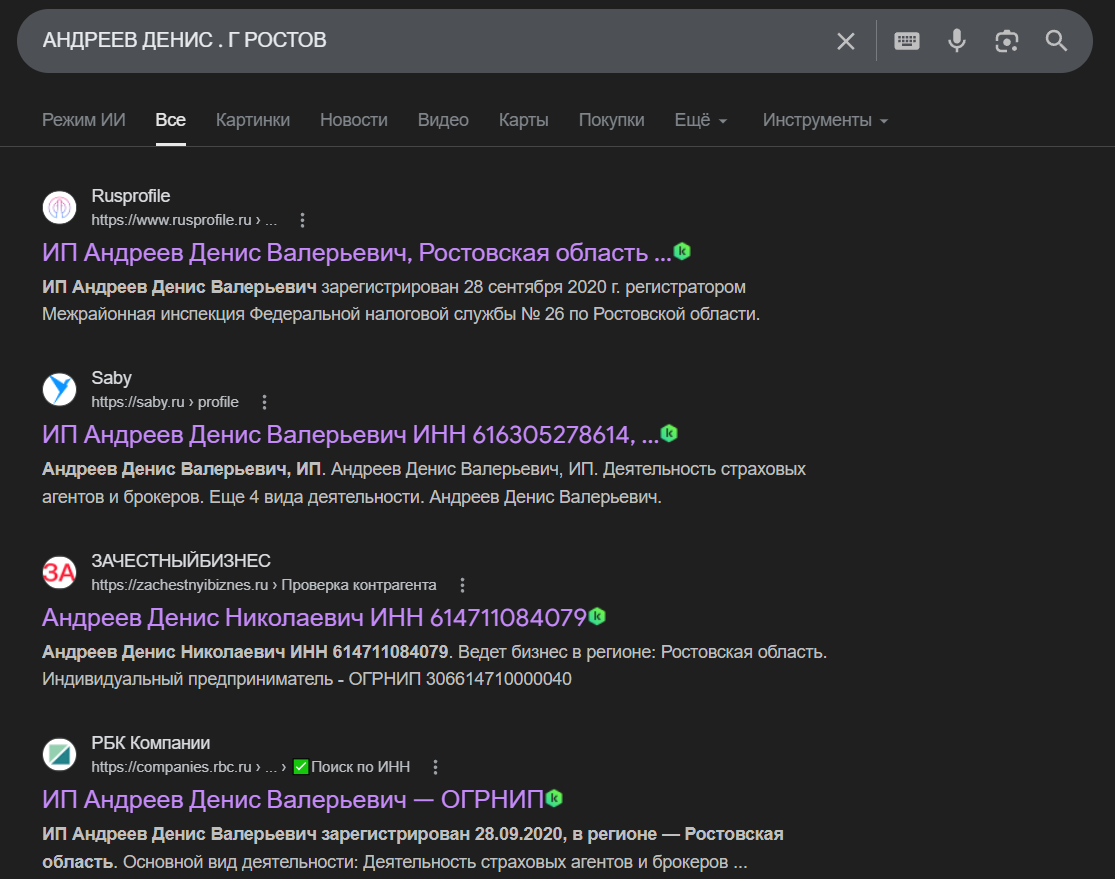Screen dimensions: 1115x879
Task: Click the snippet зарегистрирован 28.09.2020, в регионе
Action: (412, 848)
